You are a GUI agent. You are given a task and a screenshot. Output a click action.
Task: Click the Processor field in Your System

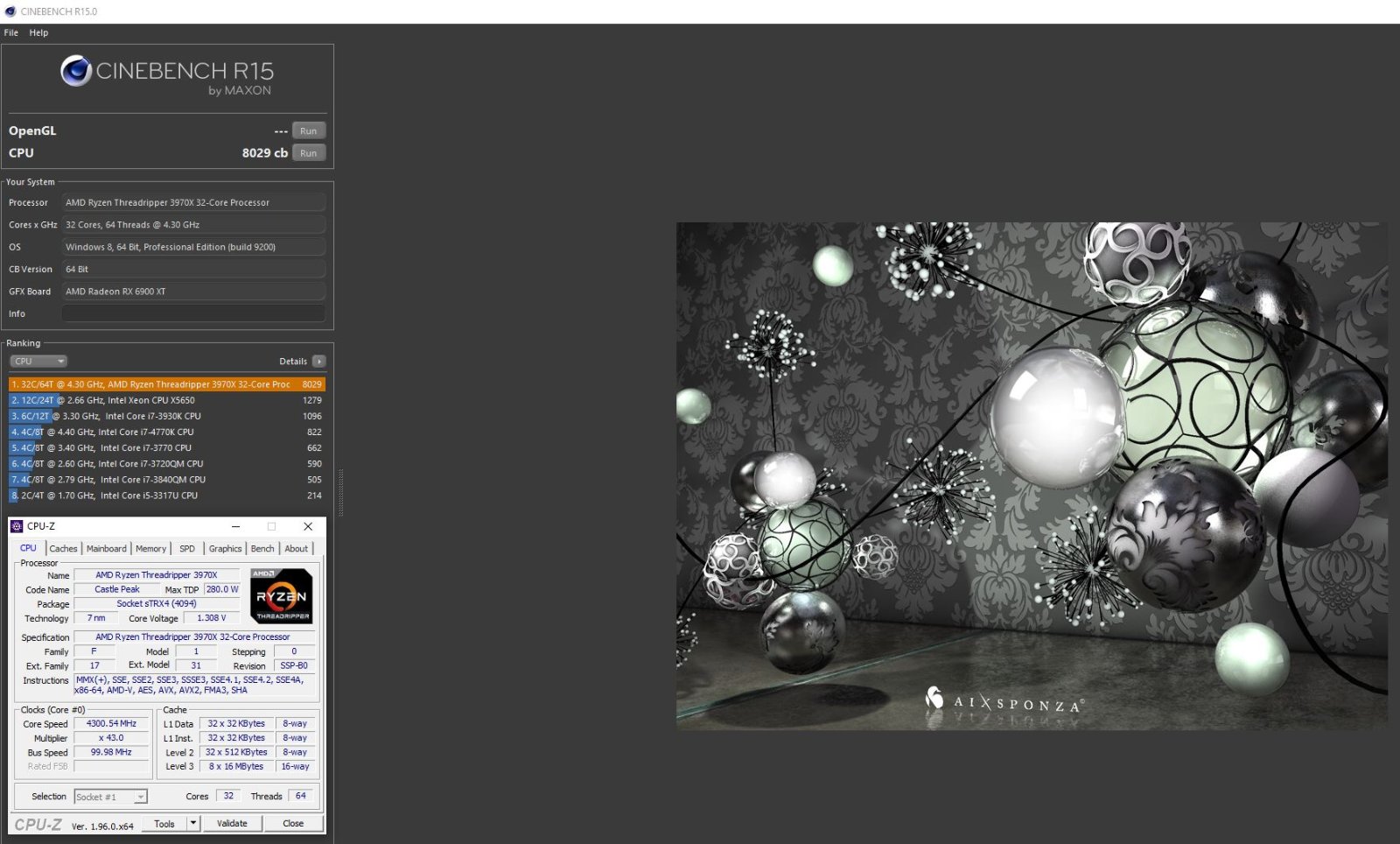[193, 202]
